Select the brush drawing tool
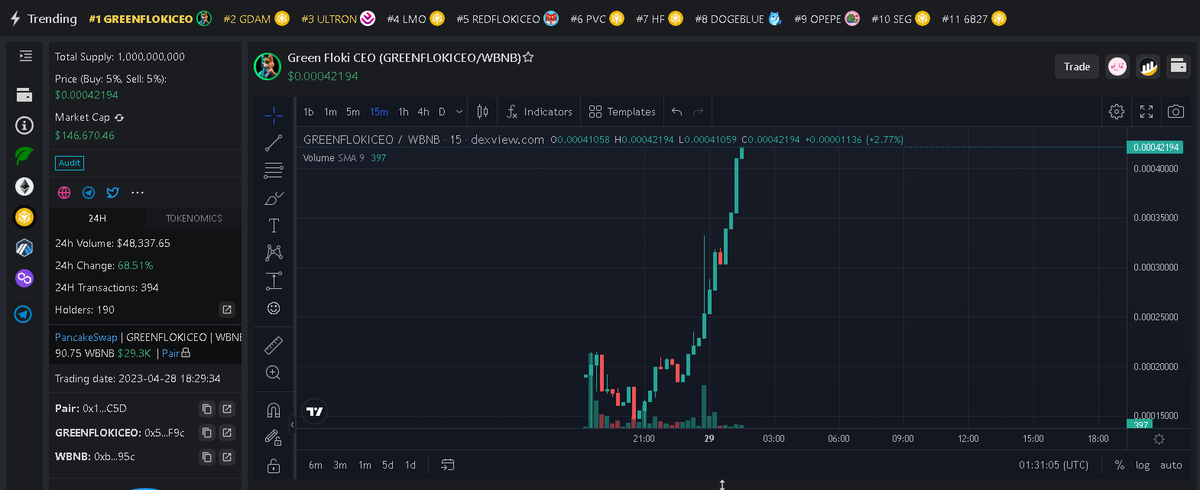The width and height of the screenshot is (1200, 490). click(273, 198)
